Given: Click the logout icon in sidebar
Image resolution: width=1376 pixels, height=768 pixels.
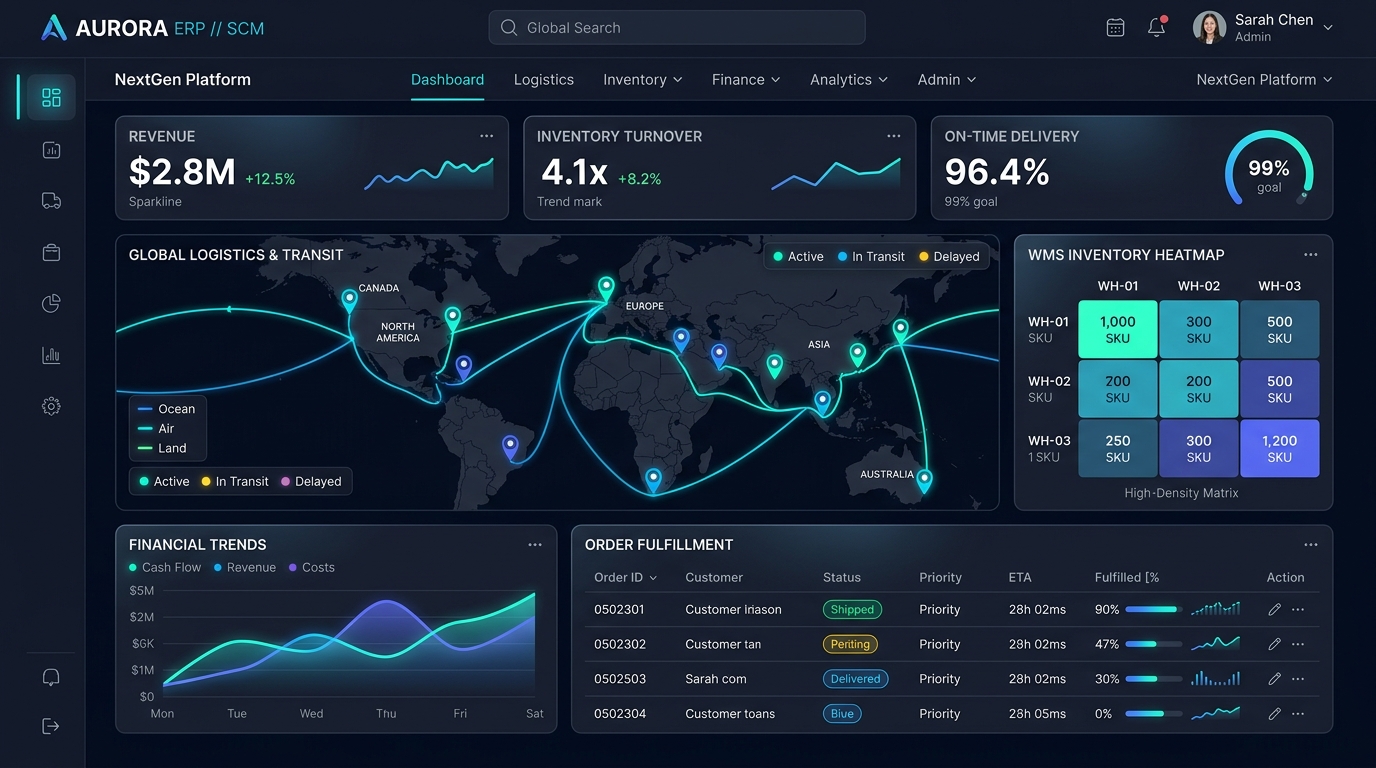Looking at the screenshot, I should pos(51,726).
